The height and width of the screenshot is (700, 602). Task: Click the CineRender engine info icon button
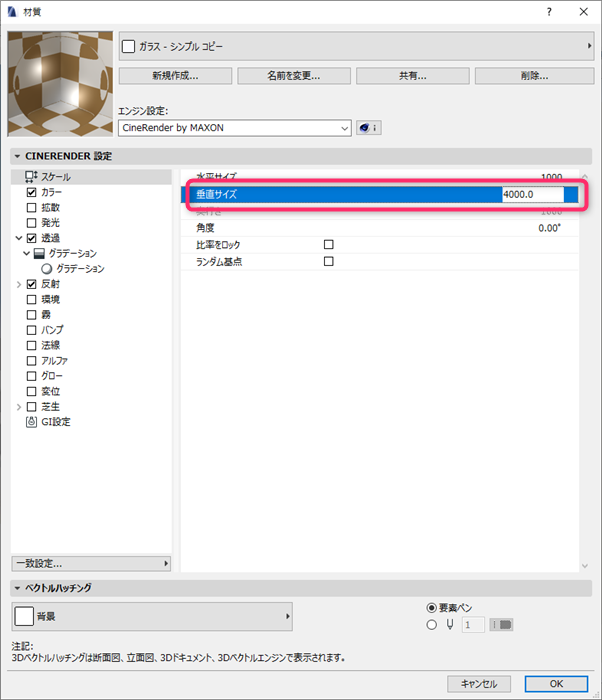pyautogui.click(x=369, y=128)
